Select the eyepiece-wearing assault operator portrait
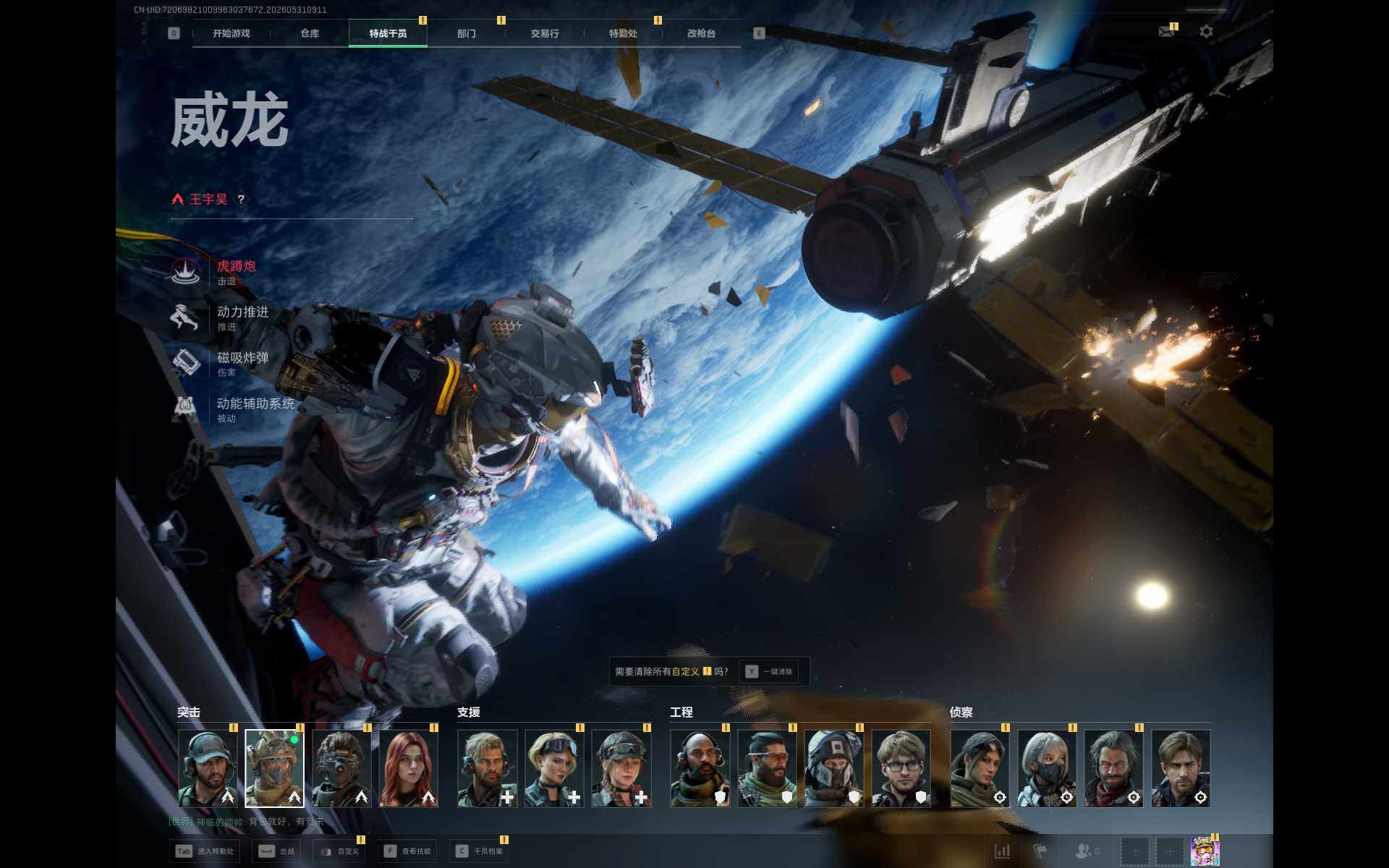The width and height of the screenshot is (1389, 868). 341,768
